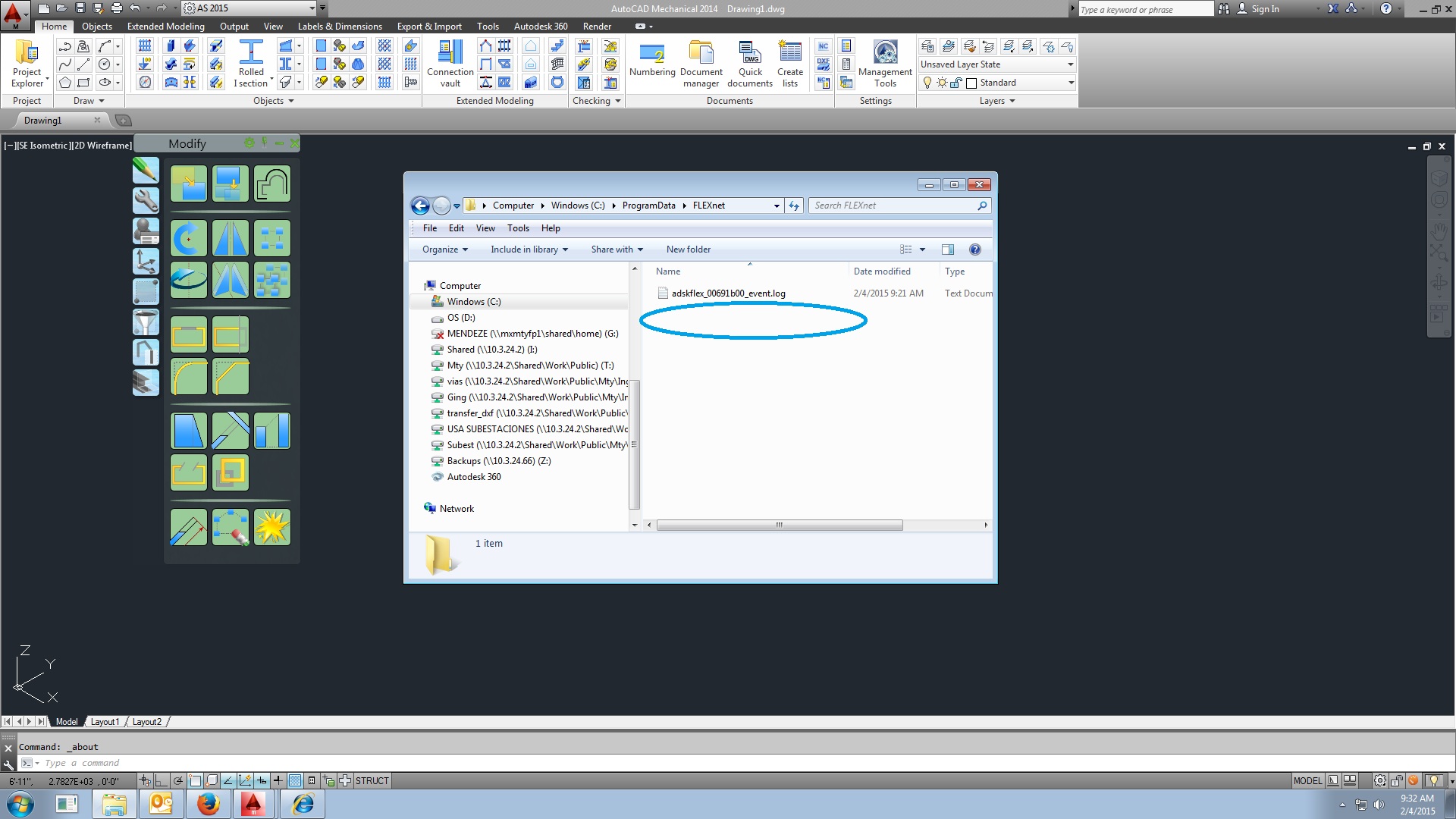
Task: Toggle Lineweight display in status bar
Action: click(278, 780)
